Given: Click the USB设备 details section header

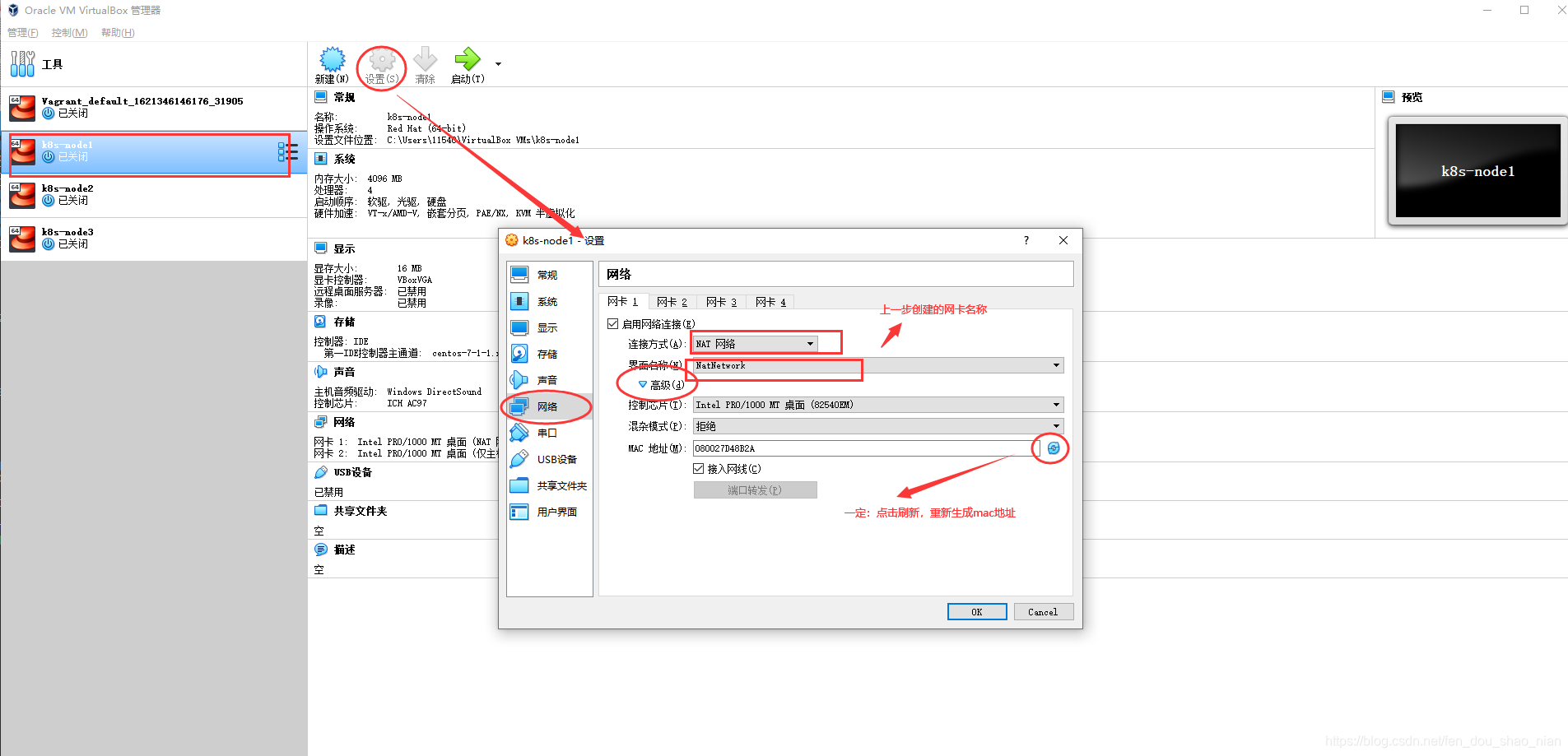Looking at the screenshot, I should pyautogui.click(x=353, y=472).
